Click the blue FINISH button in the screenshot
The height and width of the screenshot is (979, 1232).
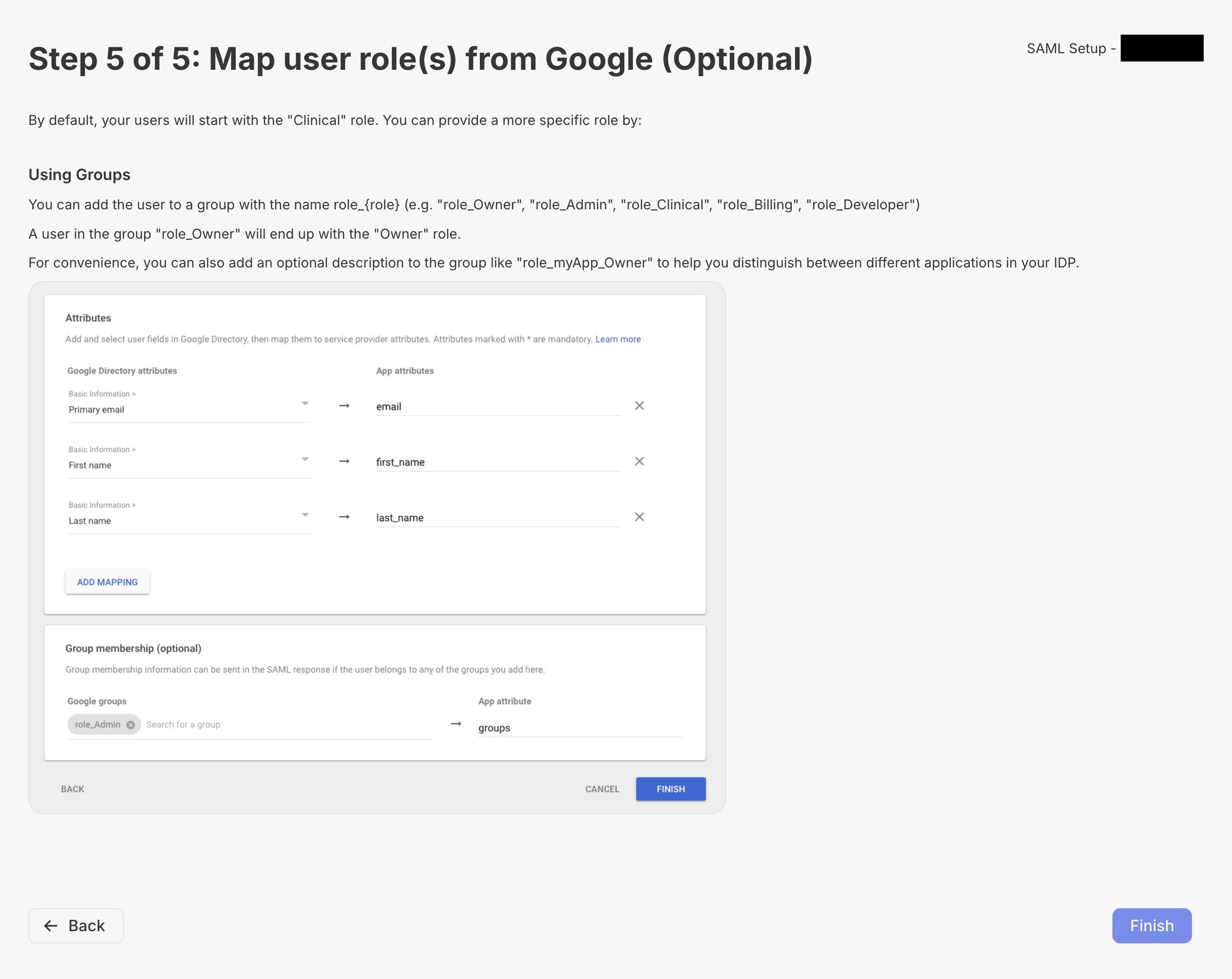pyautogui.click(x=670, y=788)
